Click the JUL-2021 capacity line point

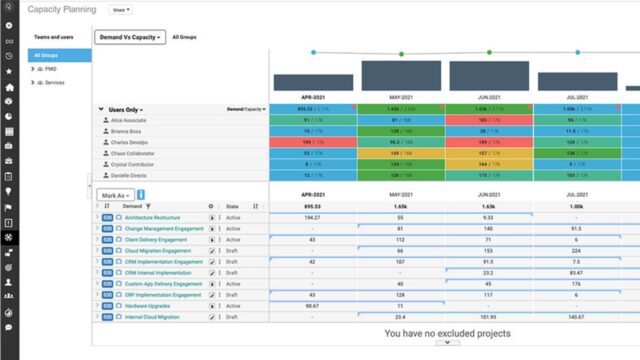pos(578,52)
